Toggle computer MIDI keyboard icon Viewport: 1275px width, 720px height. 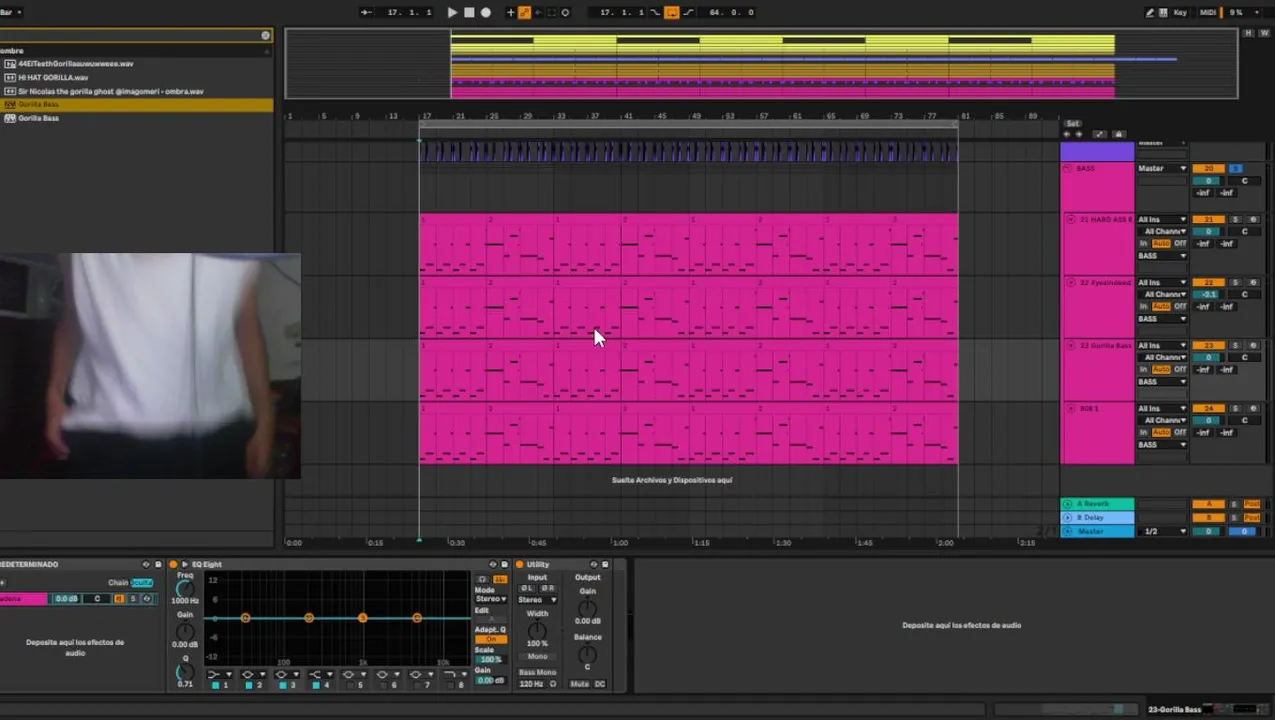[1163, 12]
